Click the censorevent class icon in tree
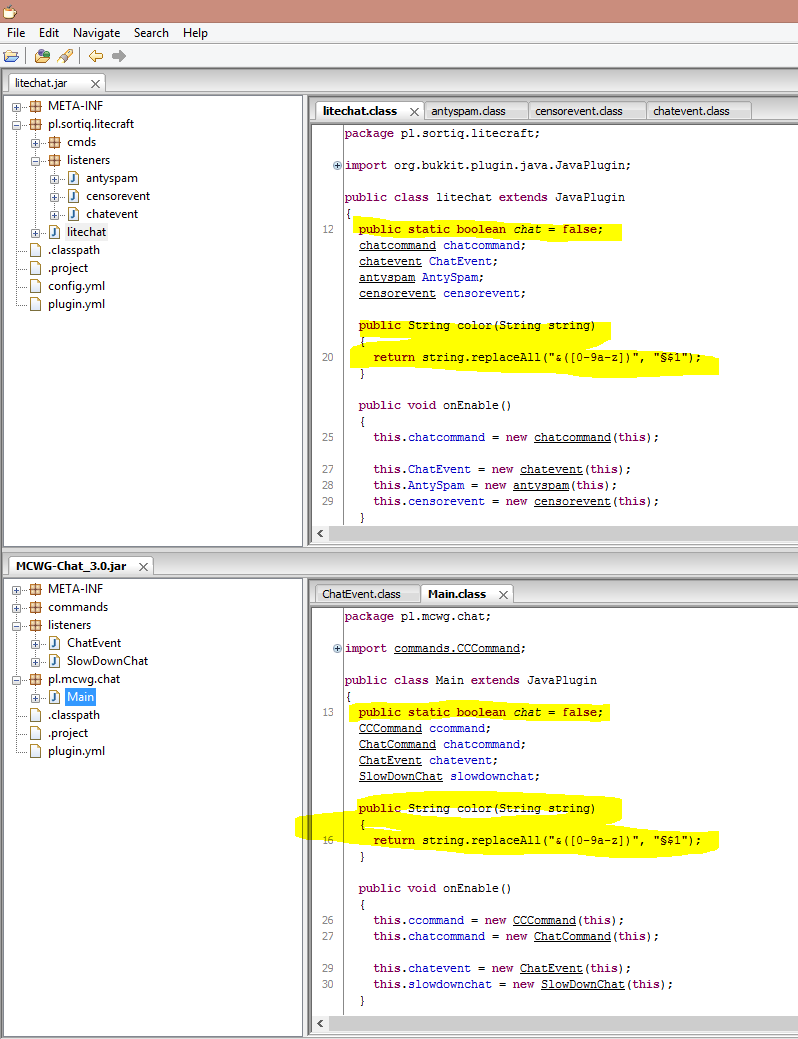This screenshot has height=1039, width=798. 74,196
